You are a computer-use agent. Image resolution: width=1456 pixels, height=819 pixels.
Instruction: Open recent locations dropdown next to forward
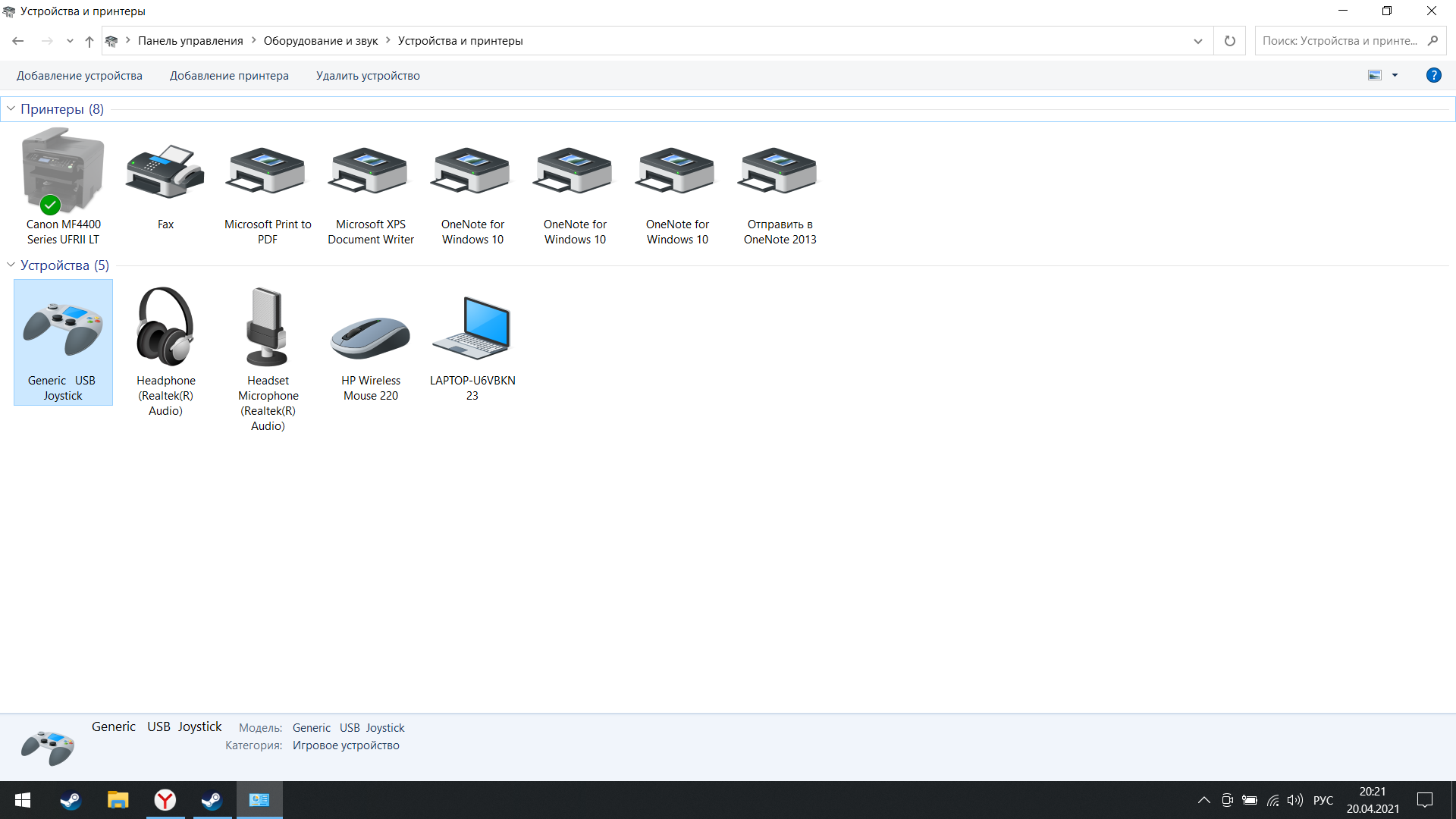pyautogui.click(x=70, y=41)
